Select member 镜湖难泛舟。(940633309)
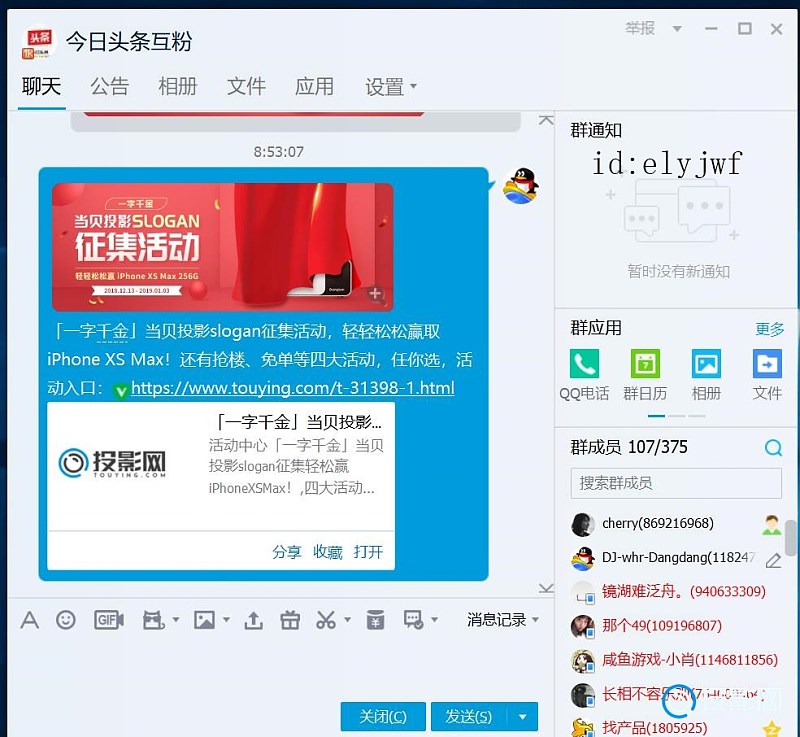The height and width of the screenshot is (737, 800). pos(676,592)
